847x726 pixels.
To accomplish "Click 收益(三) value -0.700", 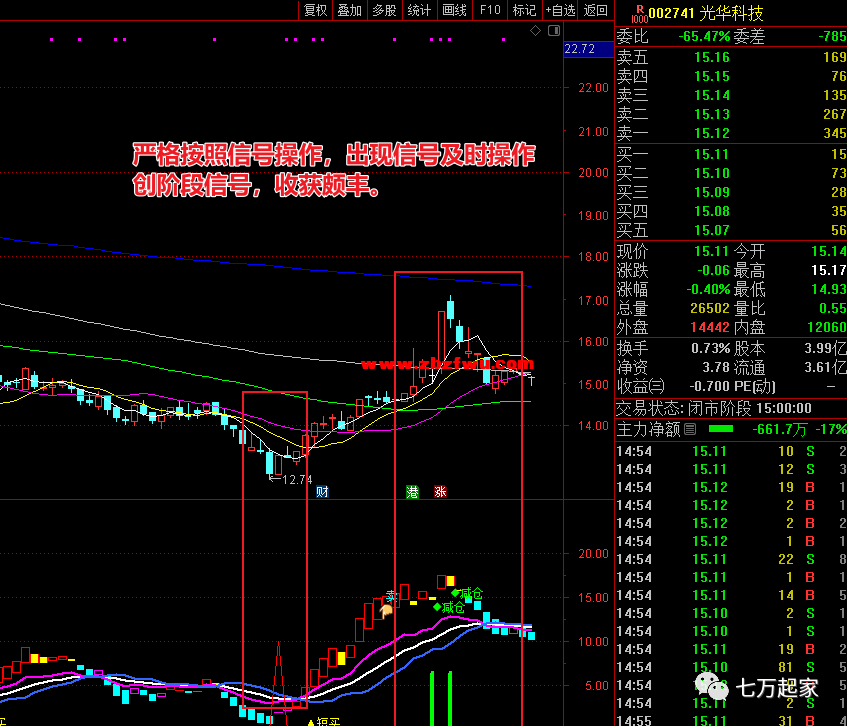I will click(x=709, y=387).
